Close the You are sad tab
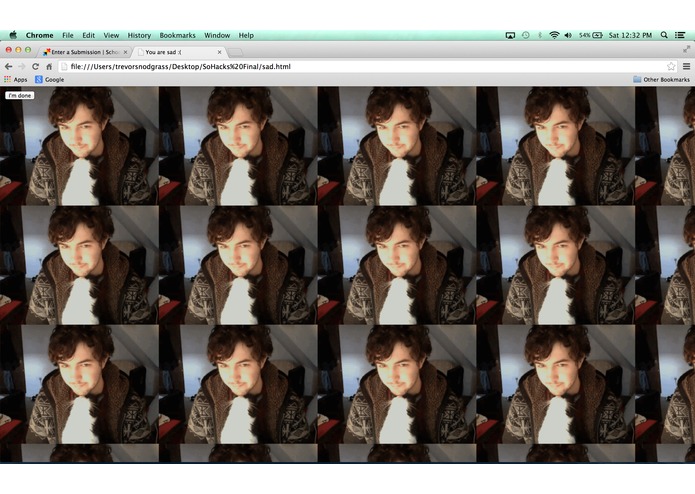Image resolution: width=695 pixels, height=494 pixels. [219, 52]
